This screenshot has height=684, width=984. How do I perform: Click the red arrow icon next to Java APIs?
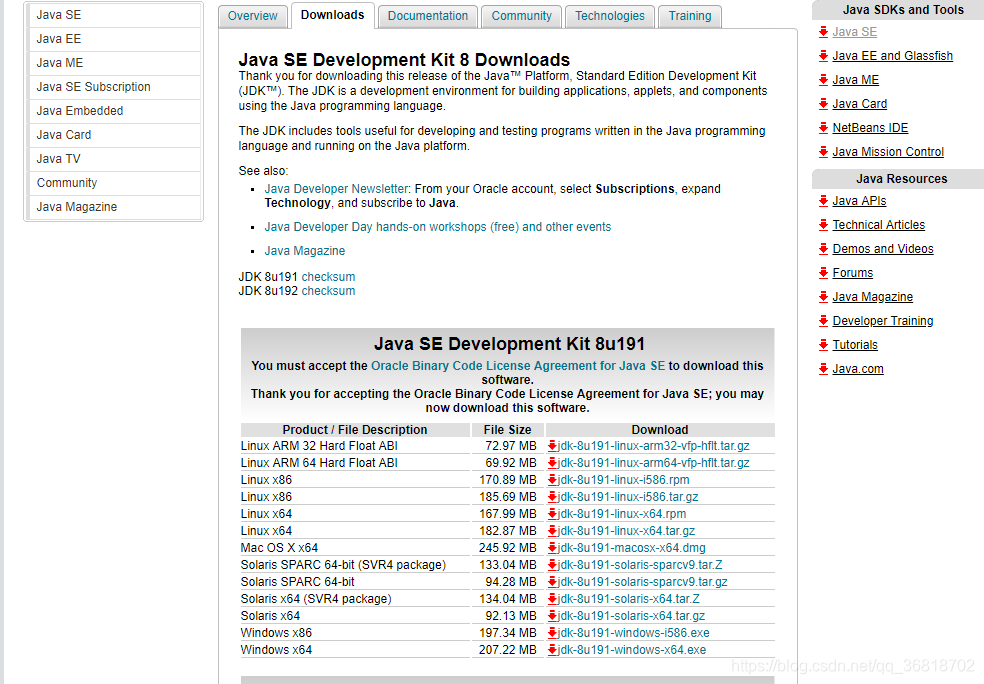point(824,201)
